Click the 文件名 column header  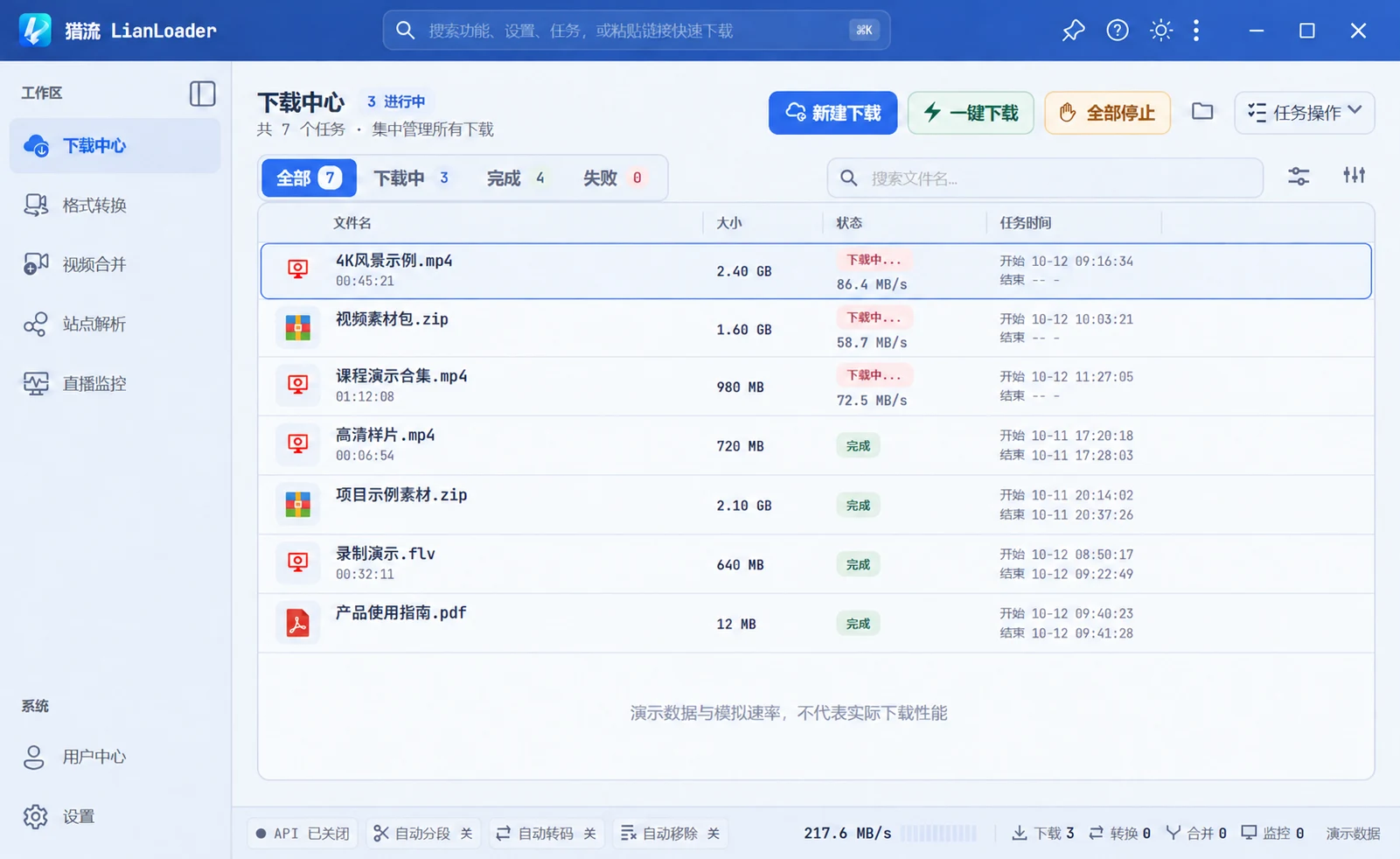(x=352, y=223)
